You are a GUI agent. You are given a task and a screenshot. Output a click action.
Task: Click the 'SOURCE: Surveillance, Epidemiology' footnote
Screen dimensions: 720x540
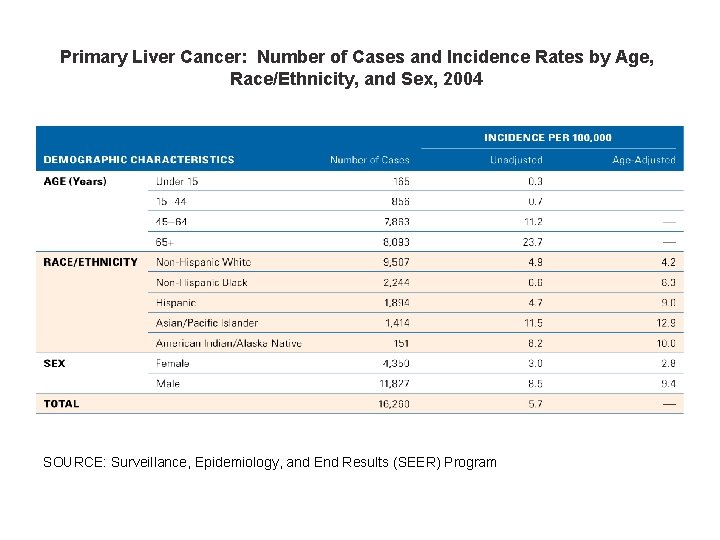270,462
